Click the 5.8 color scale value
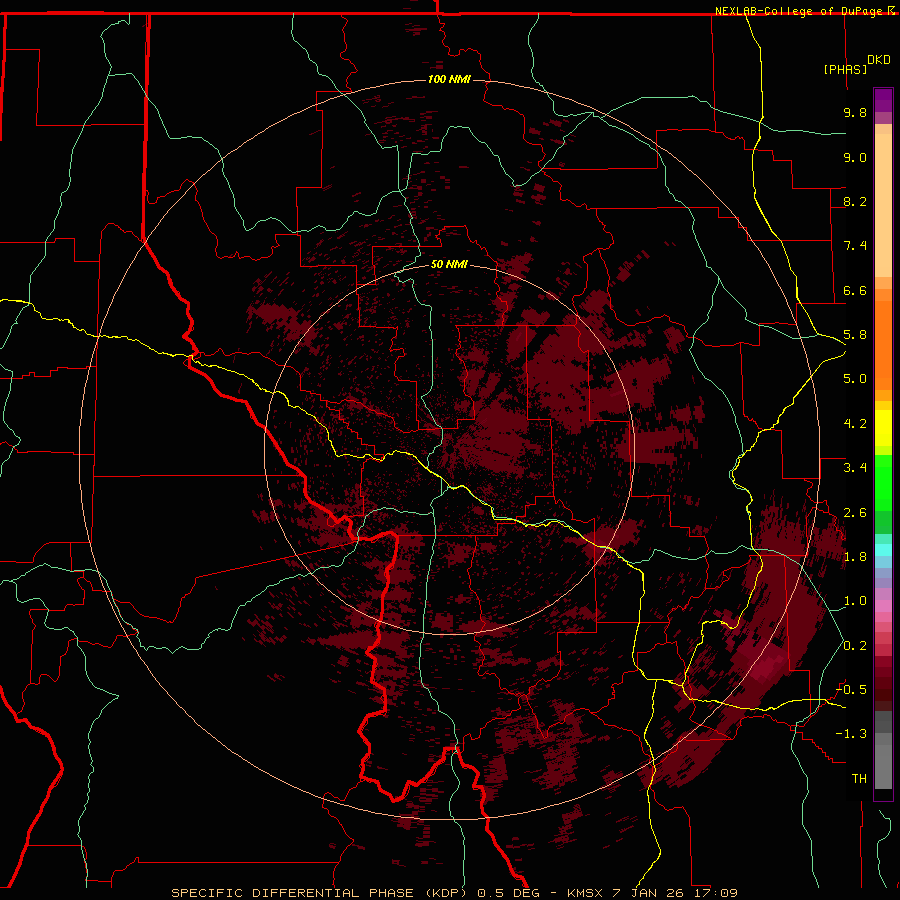Screen dimensions: 900x900 (855, 335)
